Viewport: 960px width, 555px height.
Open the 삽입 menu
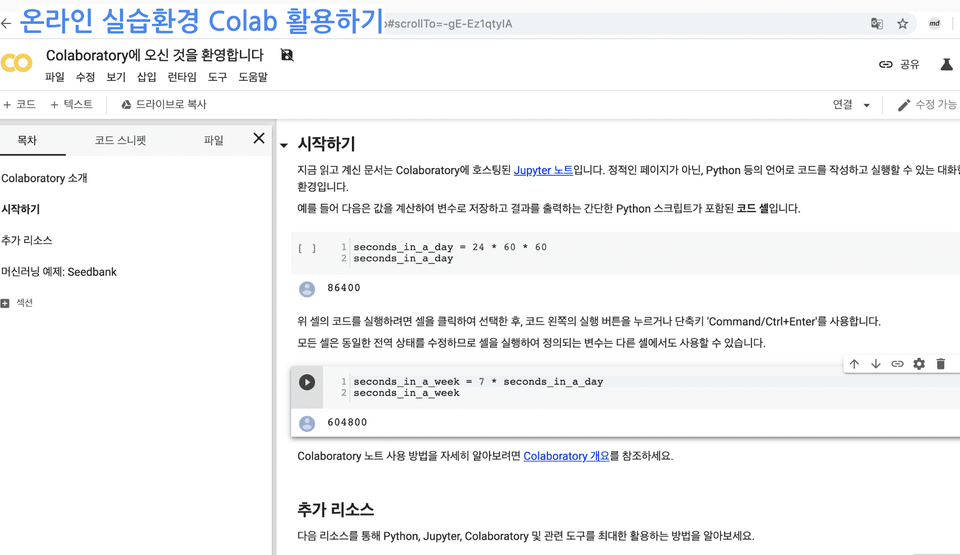click(x=146, y=77)
